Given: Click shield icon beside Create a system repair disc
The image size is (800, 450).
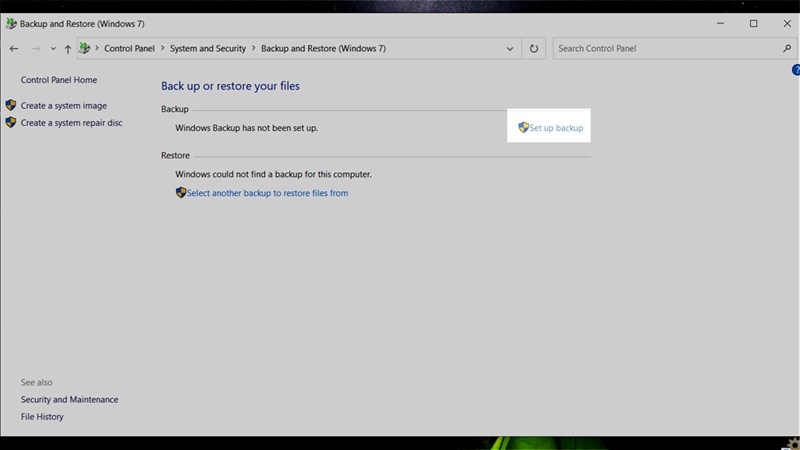Looking at the screenshot, I should tap(11, 122).
